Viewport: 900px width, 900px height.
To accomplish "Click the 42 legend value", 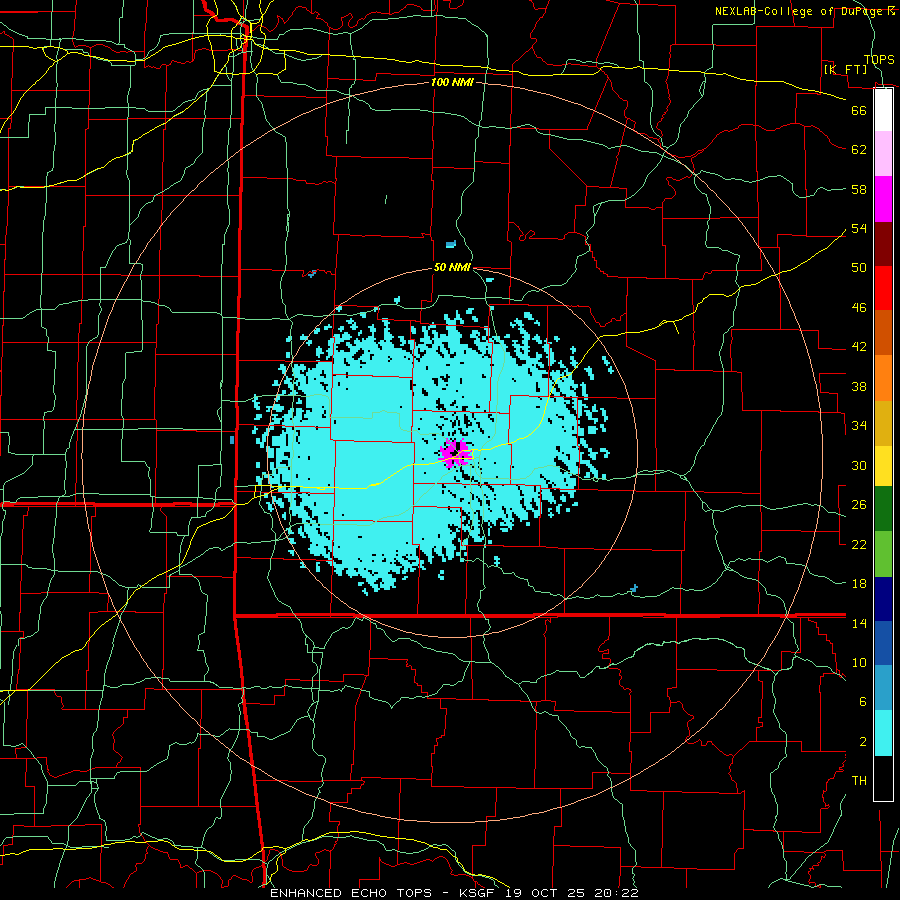I will [x=859, y=346].
